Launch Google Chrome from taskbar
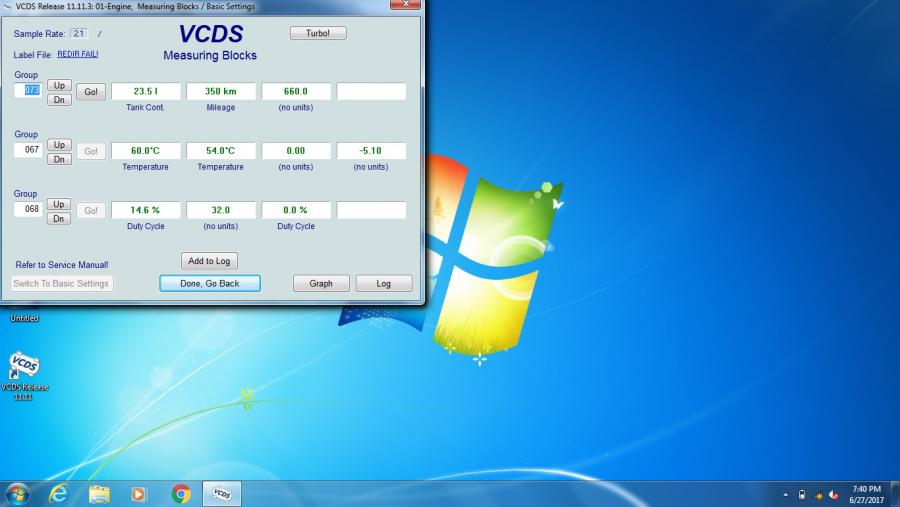The width and height of the screenshot is (900, 507). [181, 493]
